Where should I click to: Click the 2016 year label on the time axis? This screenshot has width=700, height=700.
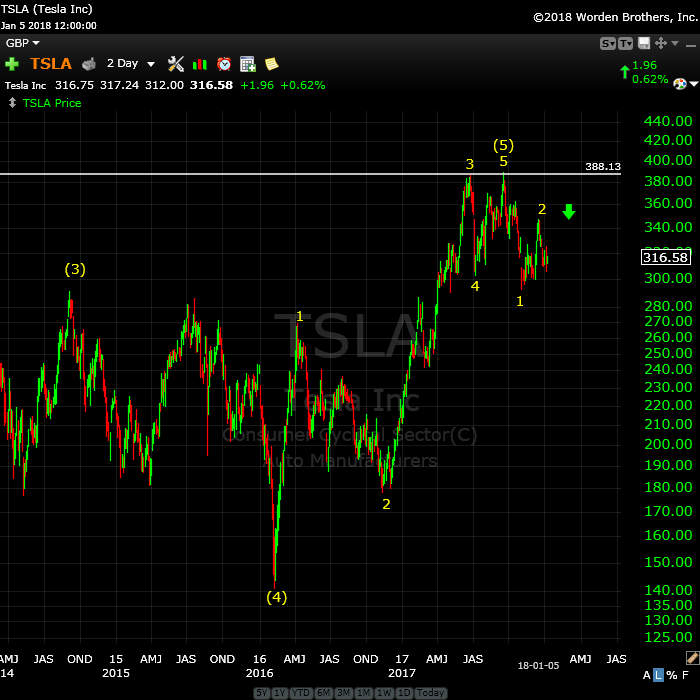coord(259,673)
